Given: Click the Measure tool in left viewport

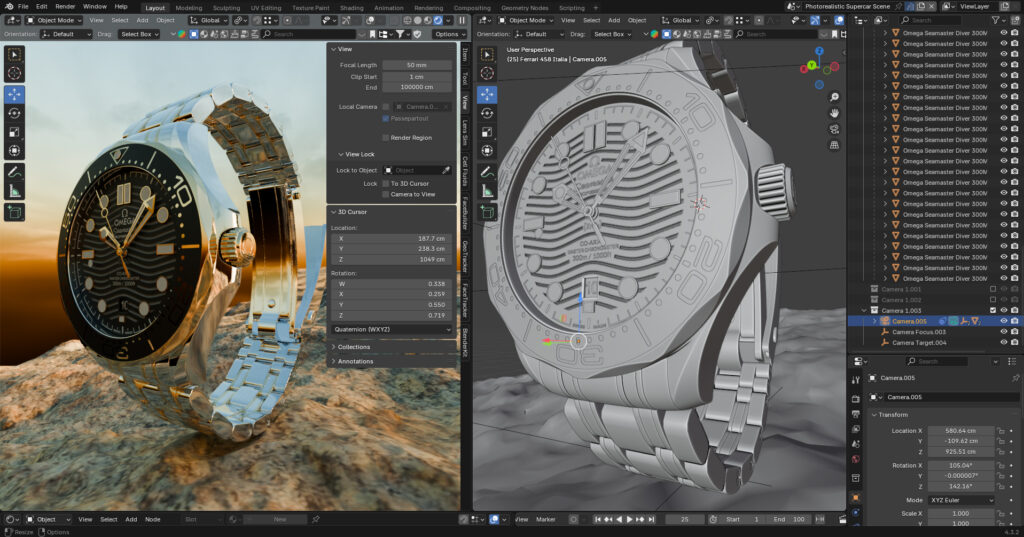Looking at the screenshot, I should (15, 190).
